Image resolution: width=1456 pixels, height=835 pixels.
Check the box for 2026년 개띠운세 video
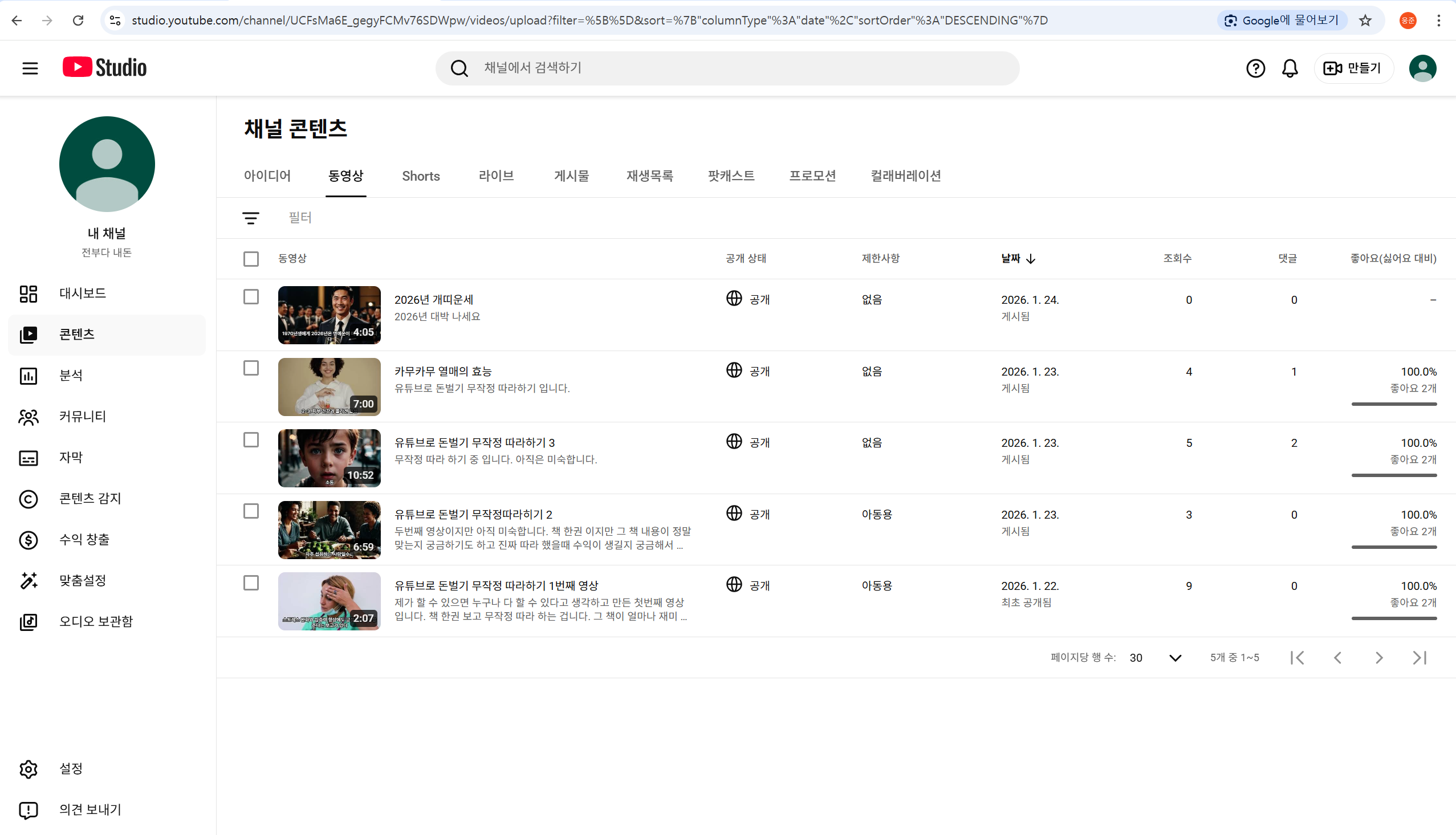[x=251, y=296]
